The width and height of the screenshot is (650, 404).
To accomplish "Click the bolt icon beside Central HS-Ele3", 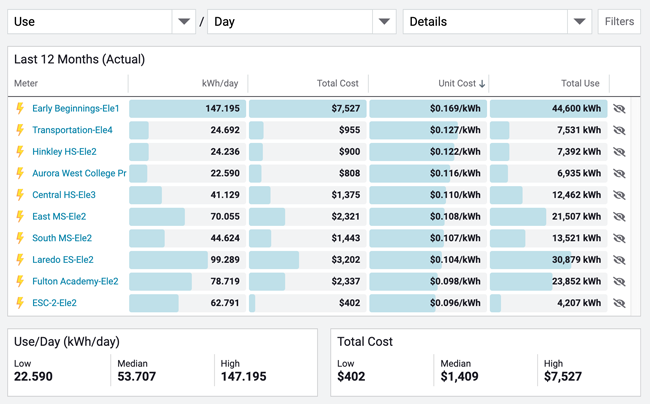I will (x=19, y=195).
